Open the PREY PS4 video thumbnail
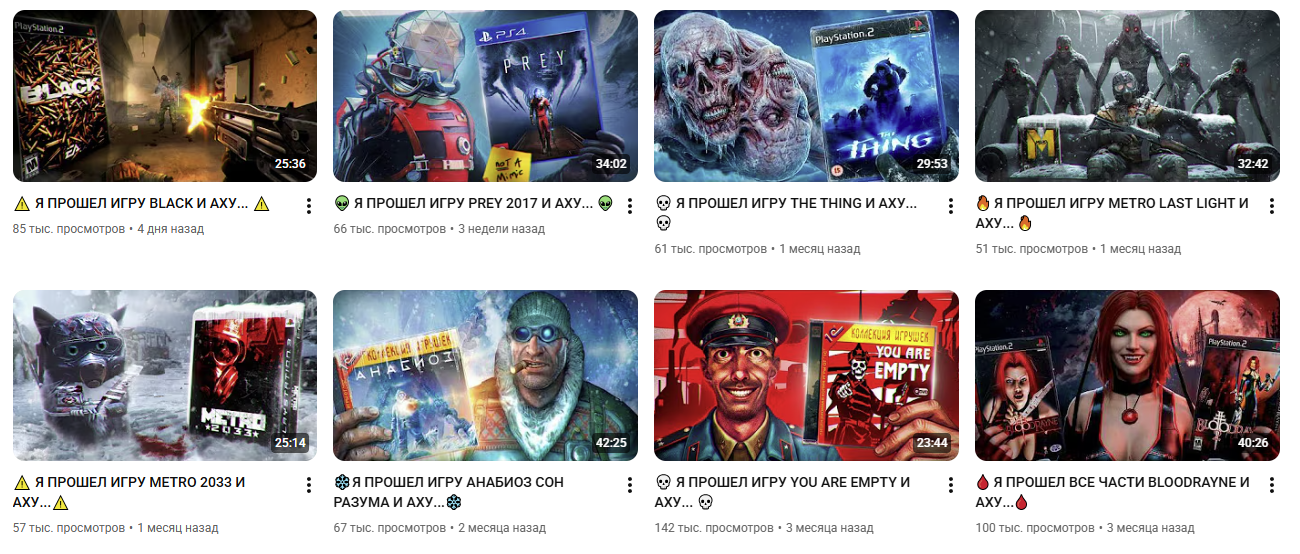This screenshot has height=554, width=1300. pyautogui.click(x=486, y=96)
